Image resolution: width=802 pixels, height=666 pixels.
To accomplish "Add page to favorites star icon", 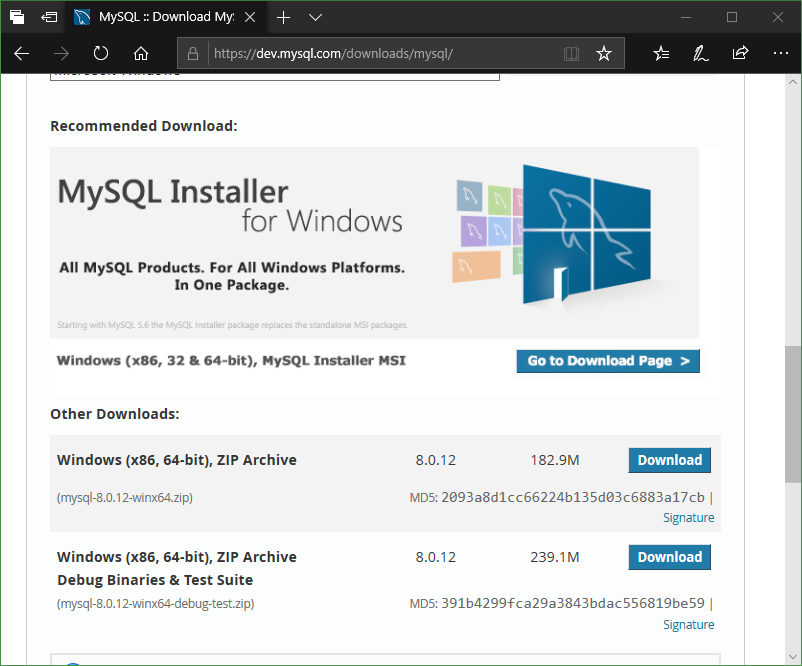I will [604, 53].
